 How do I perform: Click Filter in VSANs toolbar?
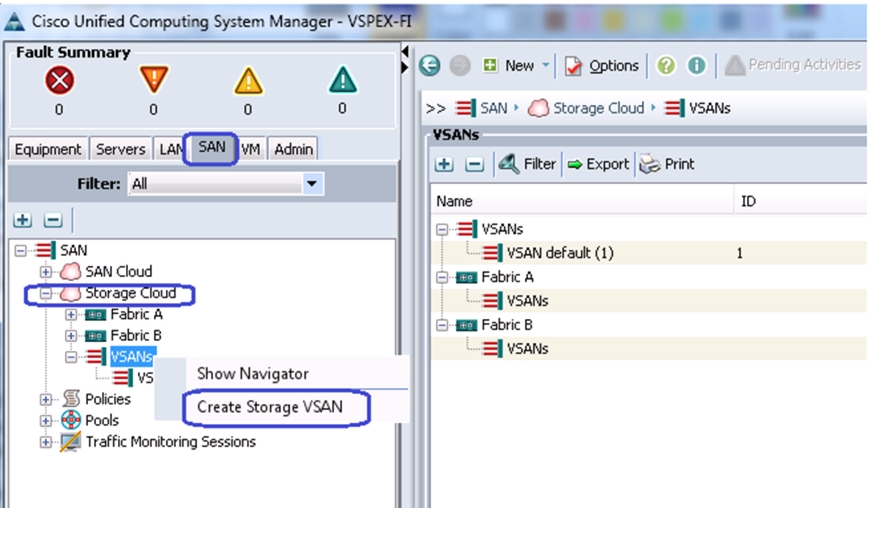pyautogui.click(x=527, y=164)
